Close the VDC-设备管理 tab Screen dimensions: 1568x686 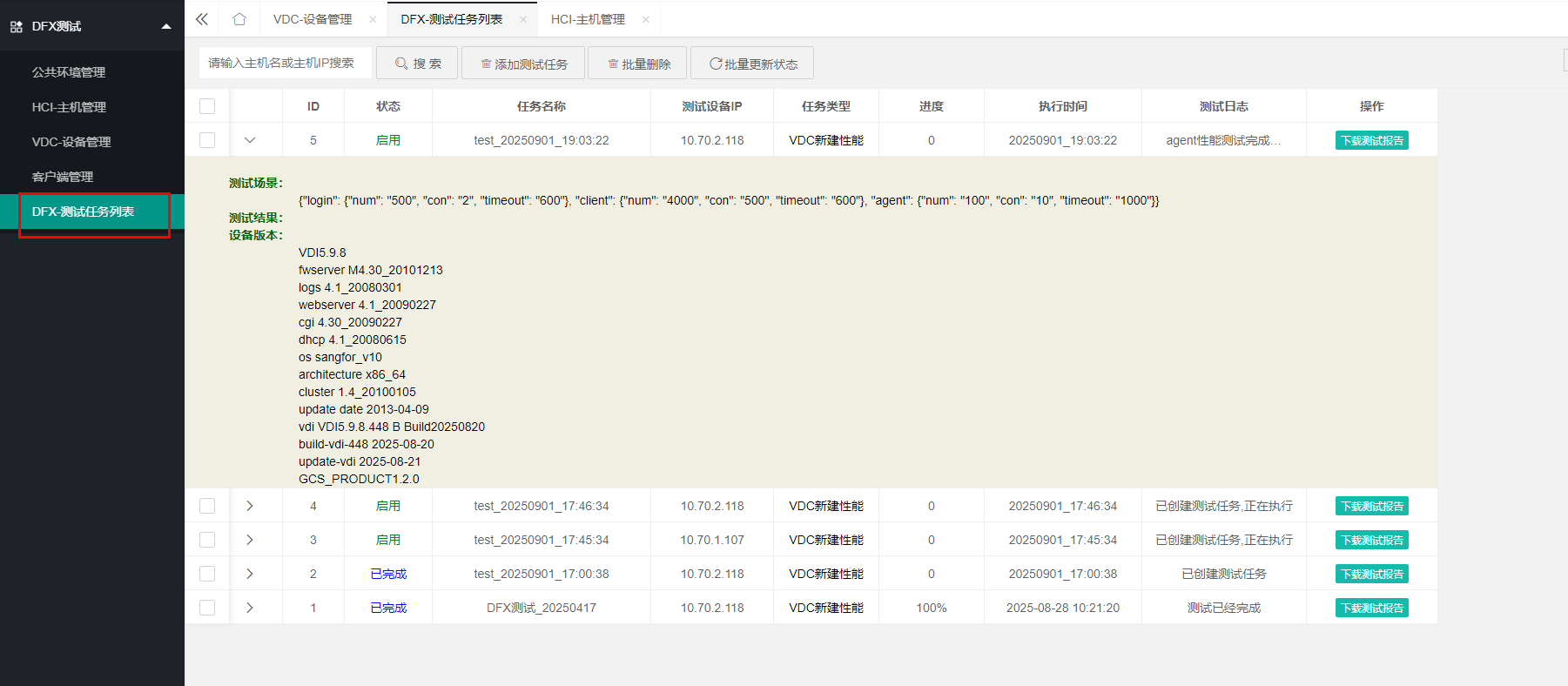click(373, 20)
